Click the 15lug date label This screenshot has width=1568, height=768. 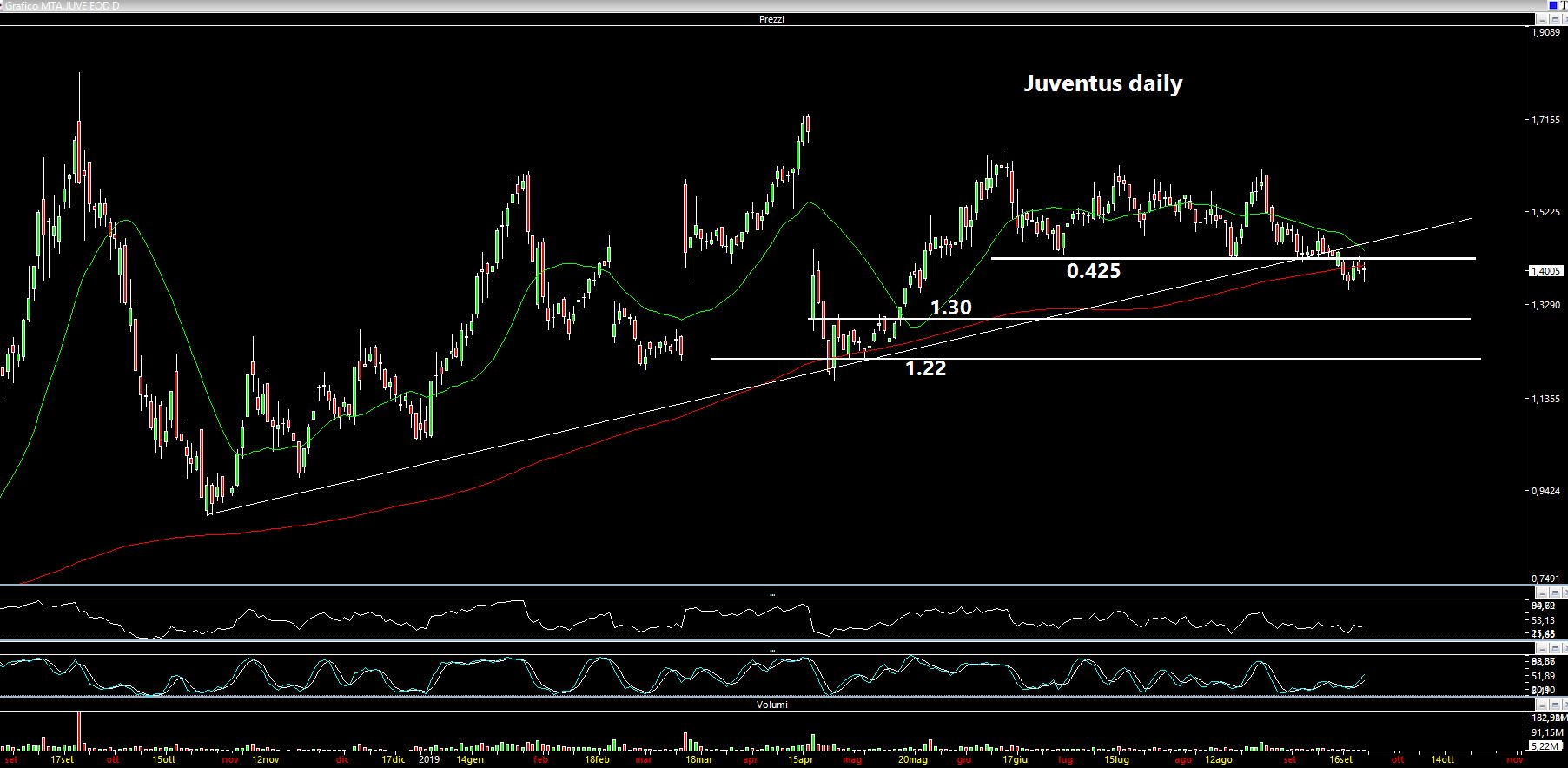point(1116,759)
